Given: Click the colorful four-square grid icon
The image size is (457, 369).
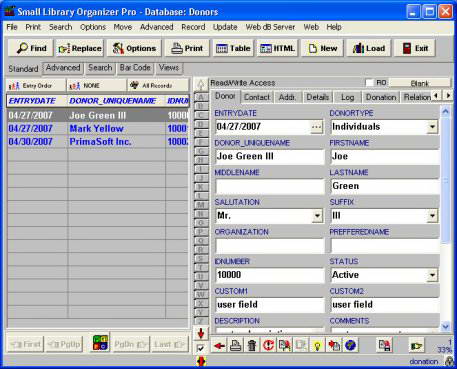Looking at the screenshot, I should tap(100, 343).
